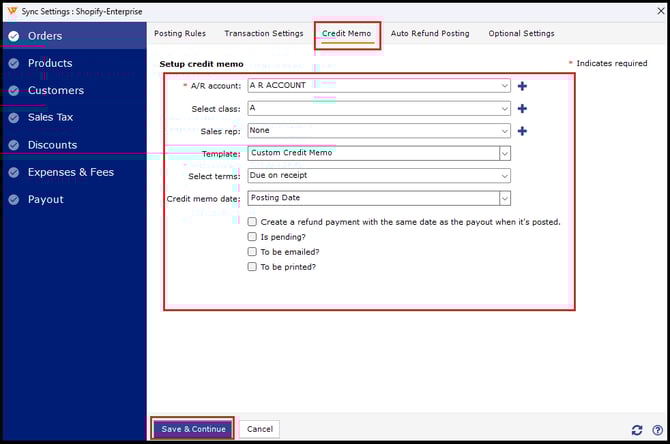The image size is (670, 444).
Task: Tick the To be printed checkbox
Action: [253, 267]
